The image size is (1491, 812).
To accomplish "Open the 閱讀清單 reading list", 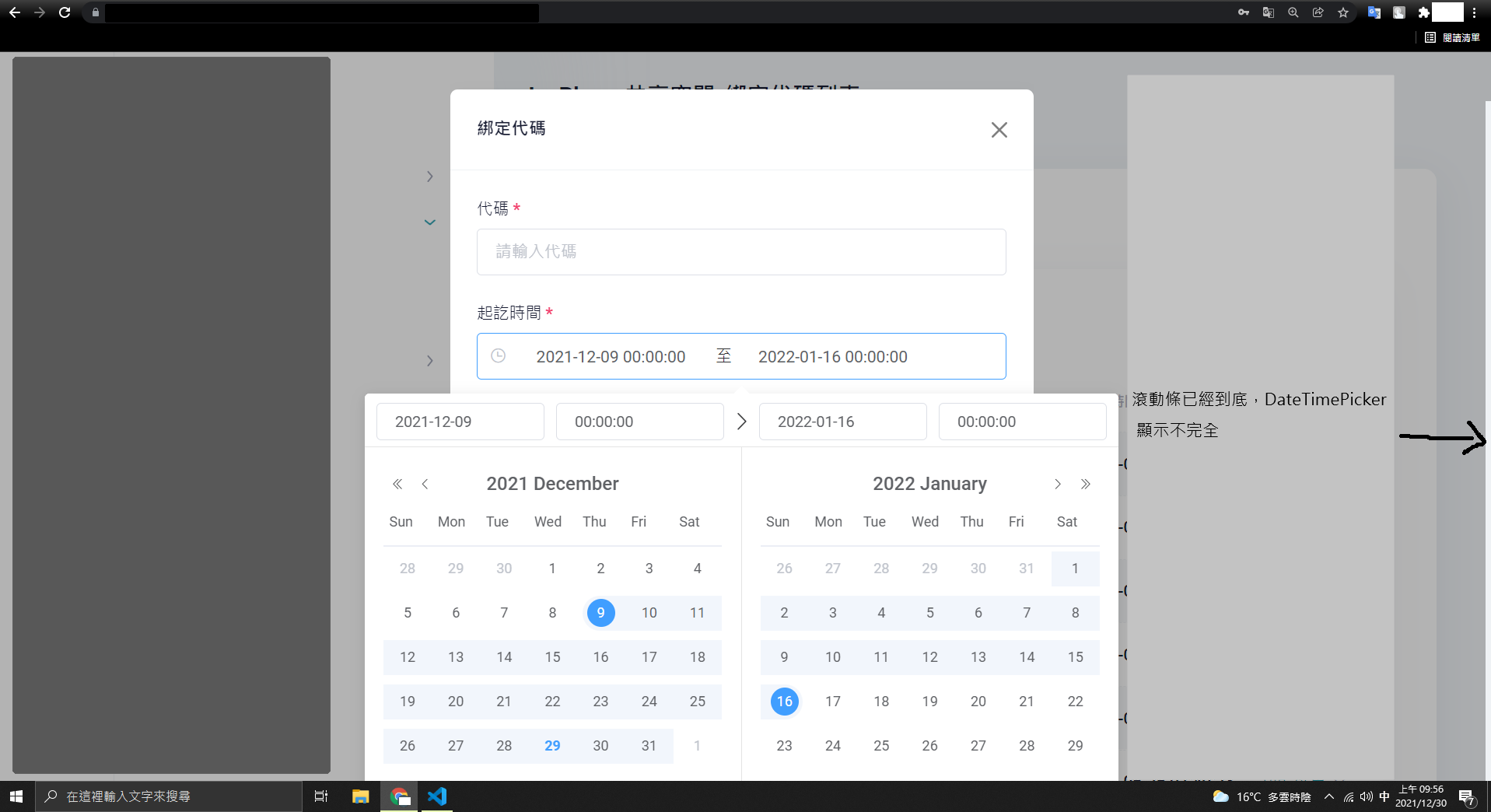I will [1461, 37].
